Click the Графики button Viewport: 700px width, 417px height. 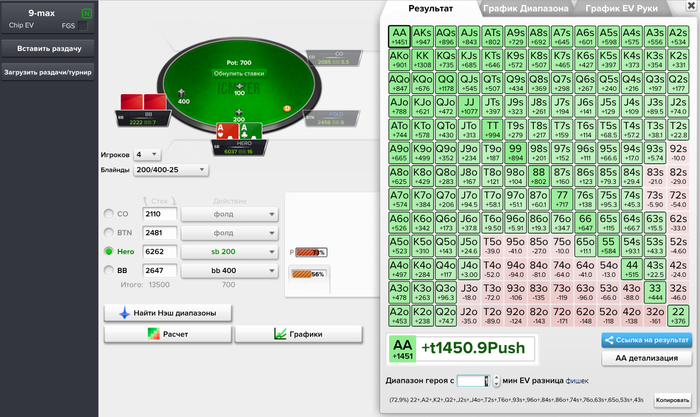tap(298, 334)
